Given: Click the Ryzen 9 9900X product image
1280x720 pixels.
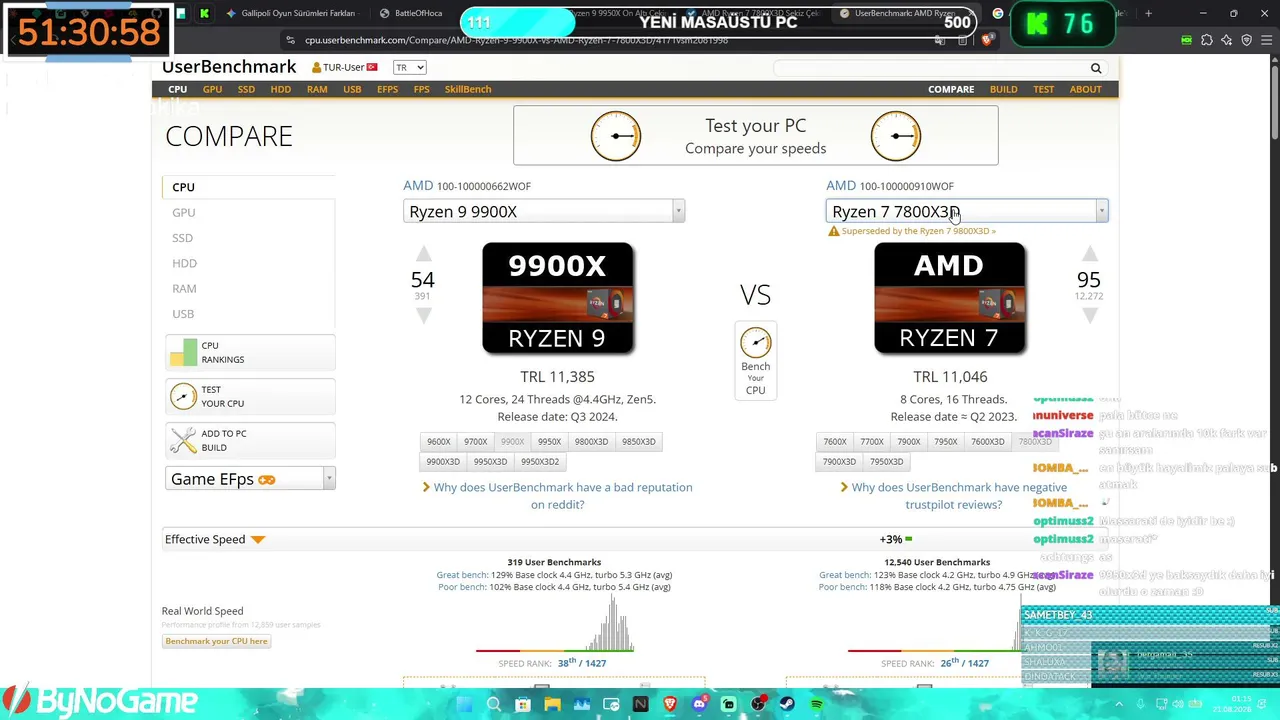Looking at the screenshot, I should point(557,298).
